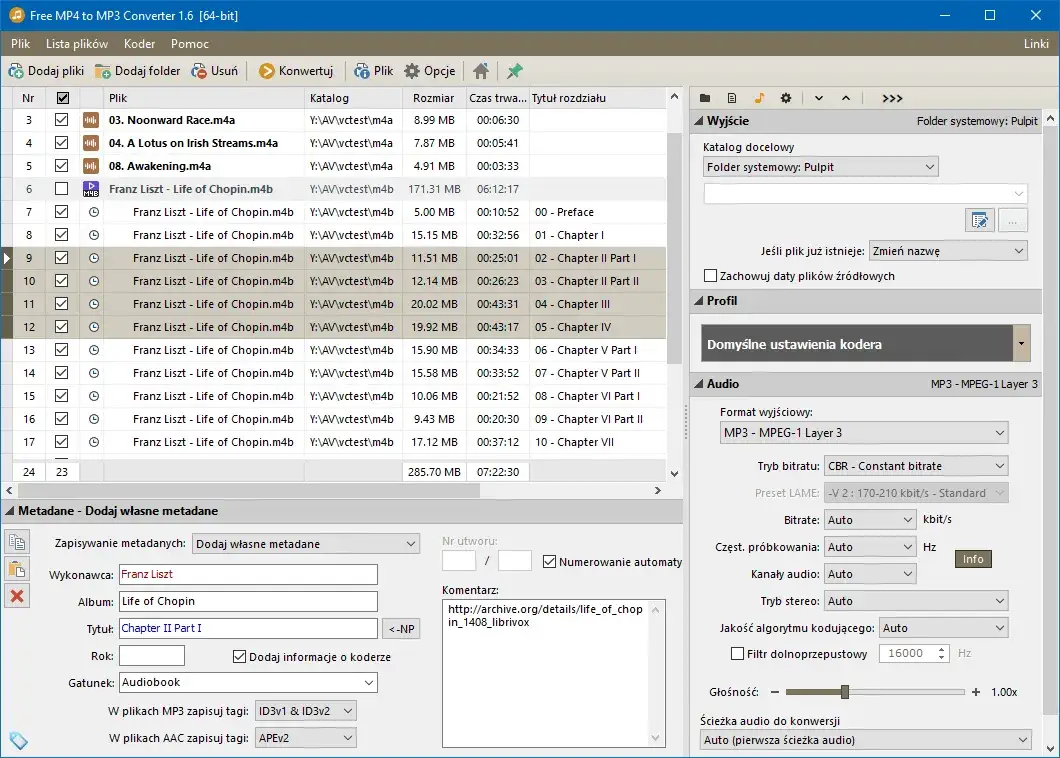Viewport: 1060px width, 758px height.
Task: Open the music note audio settings tab
Action: tap(758, 98)
